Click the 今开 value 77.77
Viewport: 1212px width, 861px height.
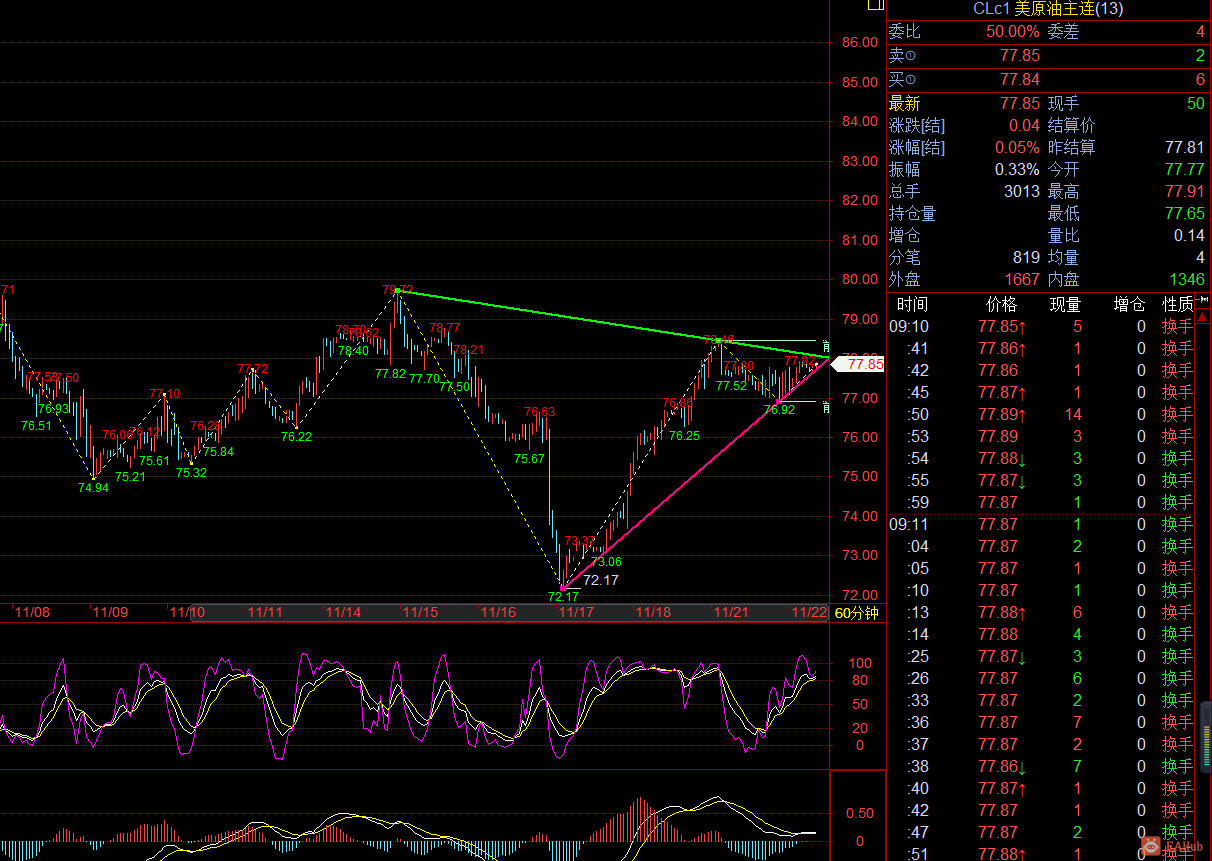(x=1186, y=170)
